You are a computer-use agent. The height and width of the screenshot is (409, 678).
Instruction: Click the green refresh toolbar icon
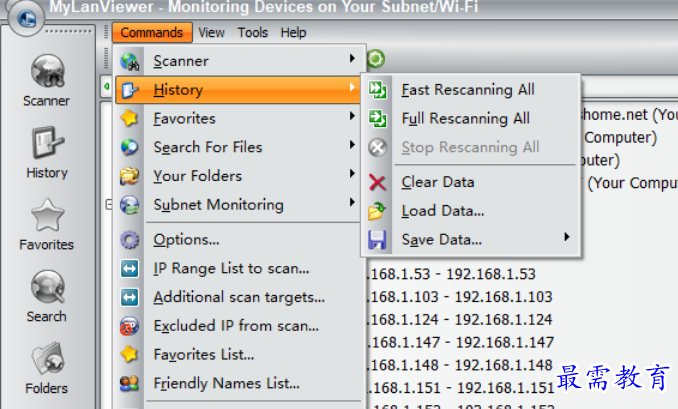[x=376, y=61]
